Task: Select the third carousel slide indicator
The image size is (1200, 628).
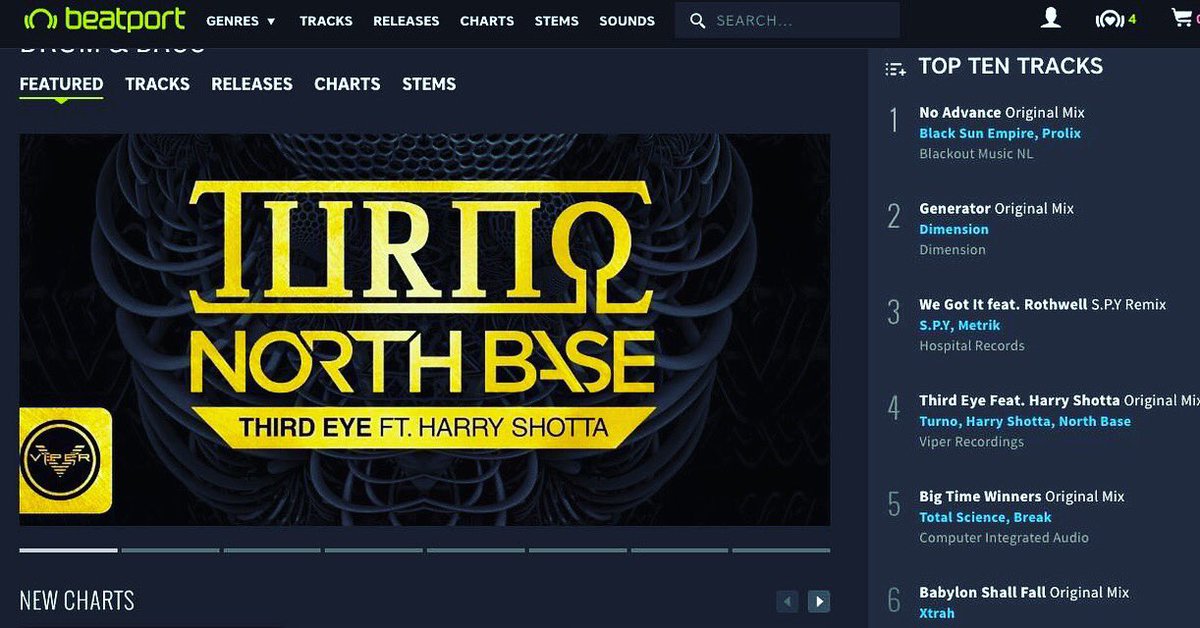Action: [x=272, y=550]
